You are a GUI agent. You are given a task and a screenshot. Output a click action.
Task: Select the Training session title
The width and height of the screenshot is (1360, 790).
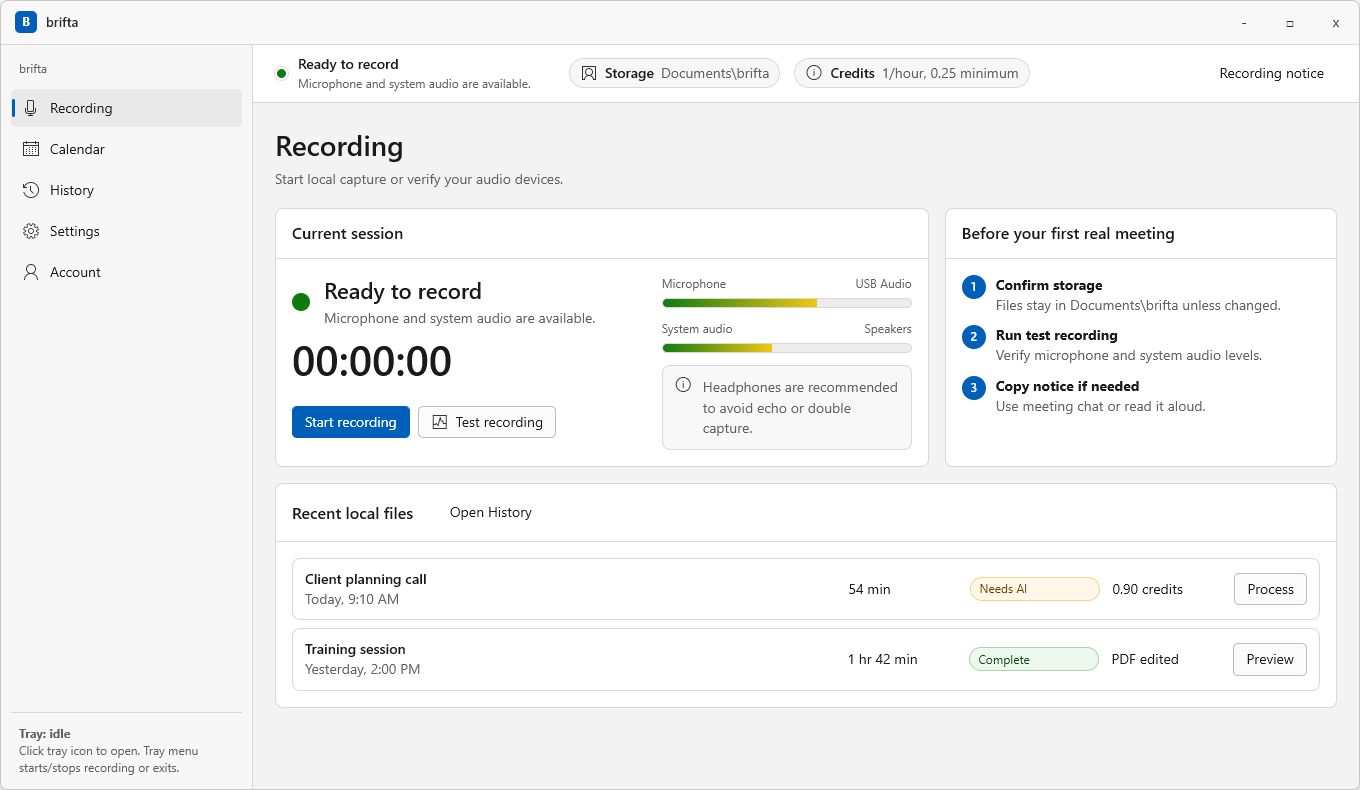pos(355,649)
